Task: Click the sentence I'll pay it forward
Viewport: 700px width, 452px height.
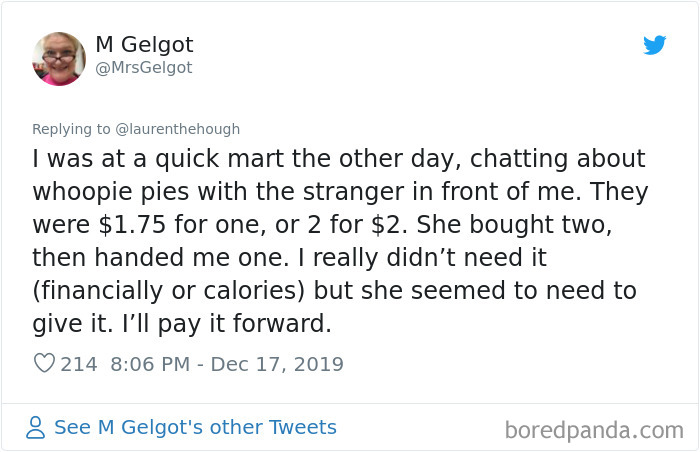Action: 227,323
